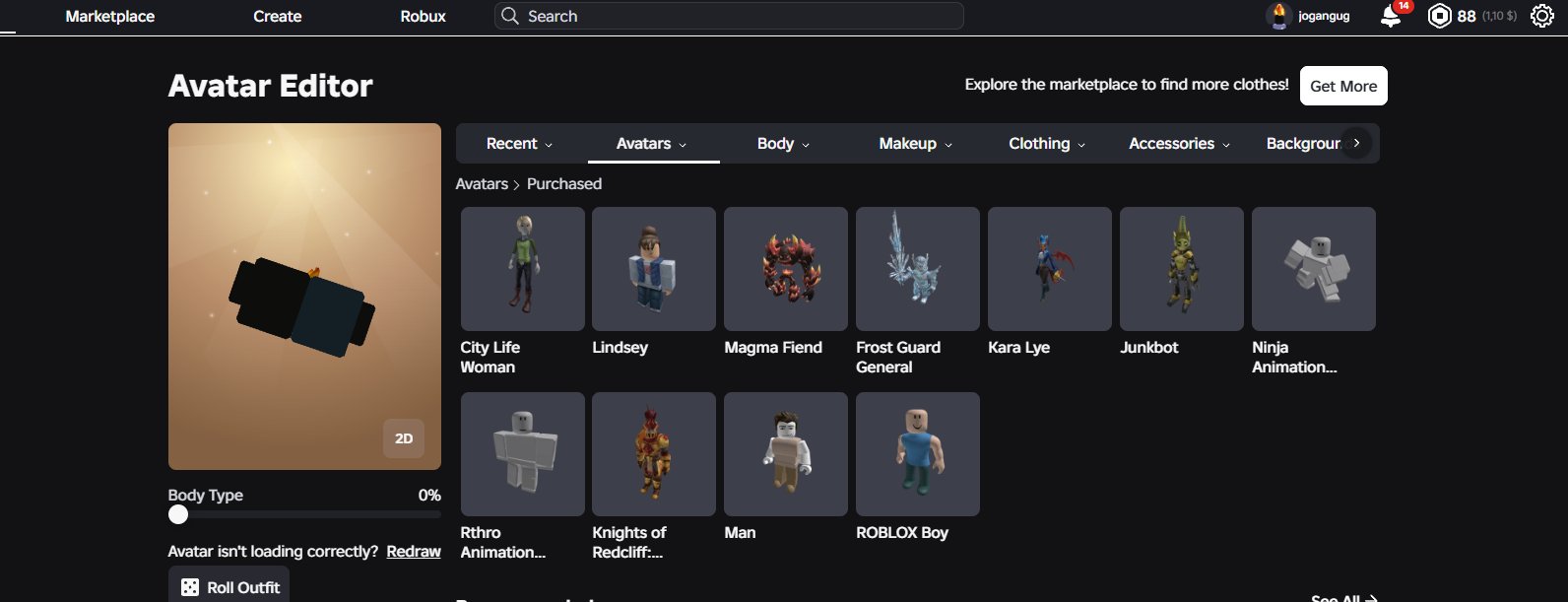Click the search magnifier icon
This screenshot has height=602, width=1568.
[509, 16]
